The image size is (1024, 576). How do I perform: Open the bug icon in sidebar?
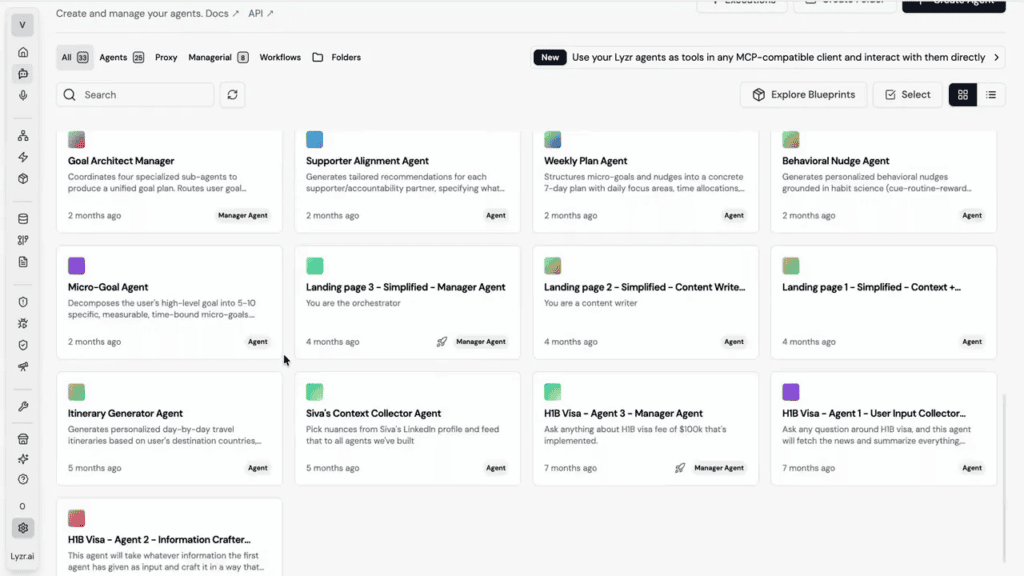pyautogui.click(x=23, y=324)
